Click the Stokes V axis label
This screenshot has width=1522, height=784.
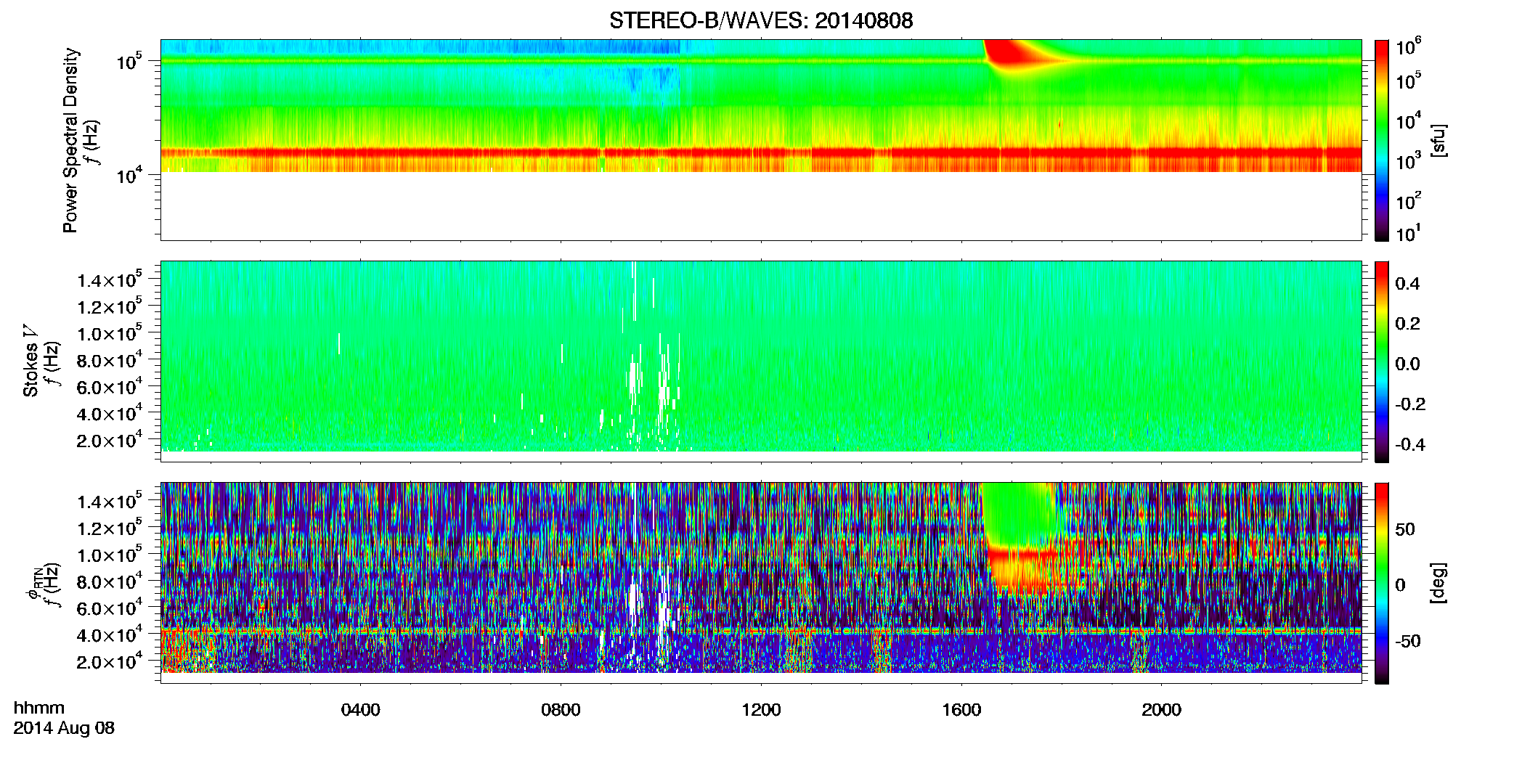coord(30,360)
